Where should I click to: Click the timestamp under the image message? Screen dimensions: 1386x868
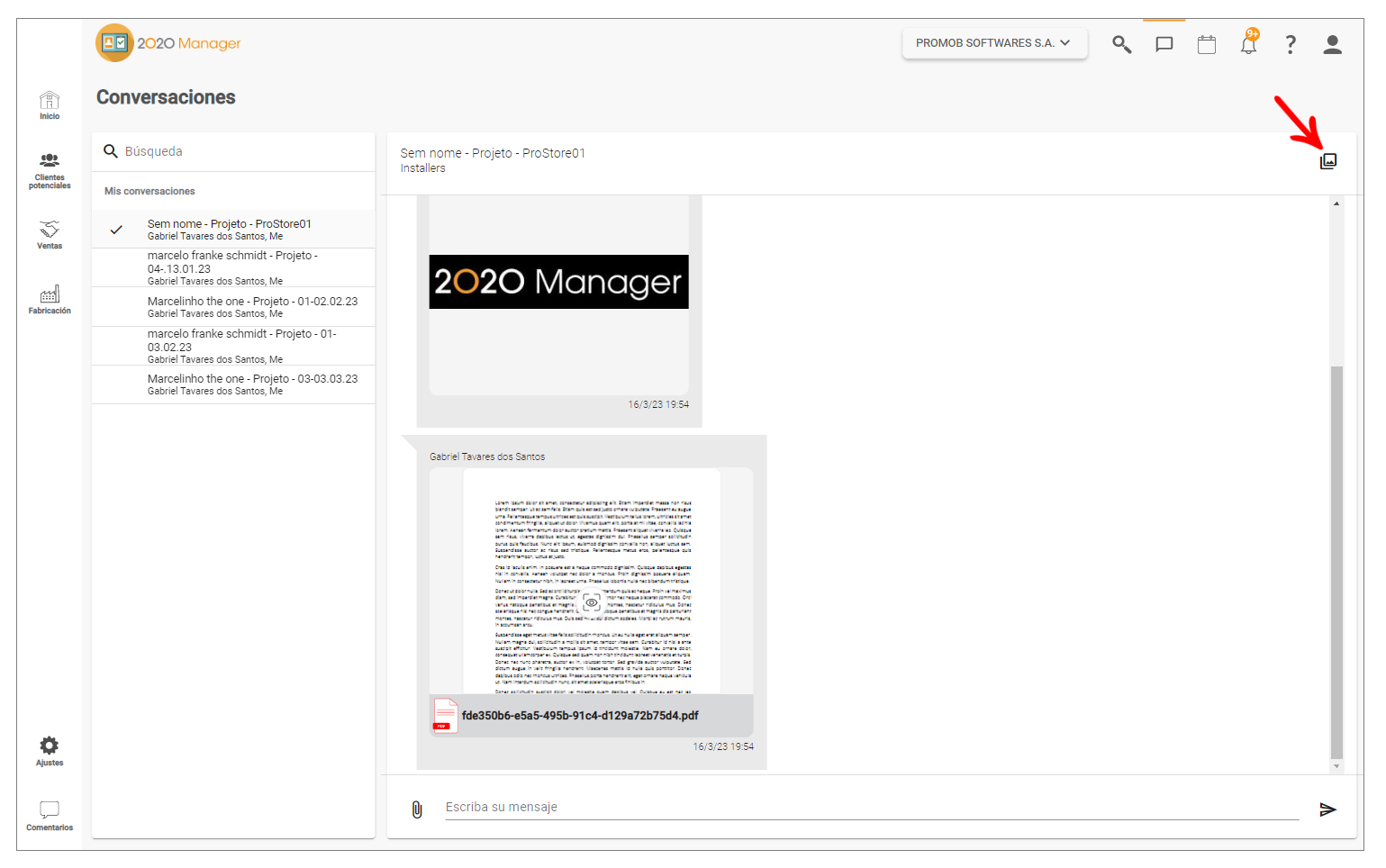point(658,404)
